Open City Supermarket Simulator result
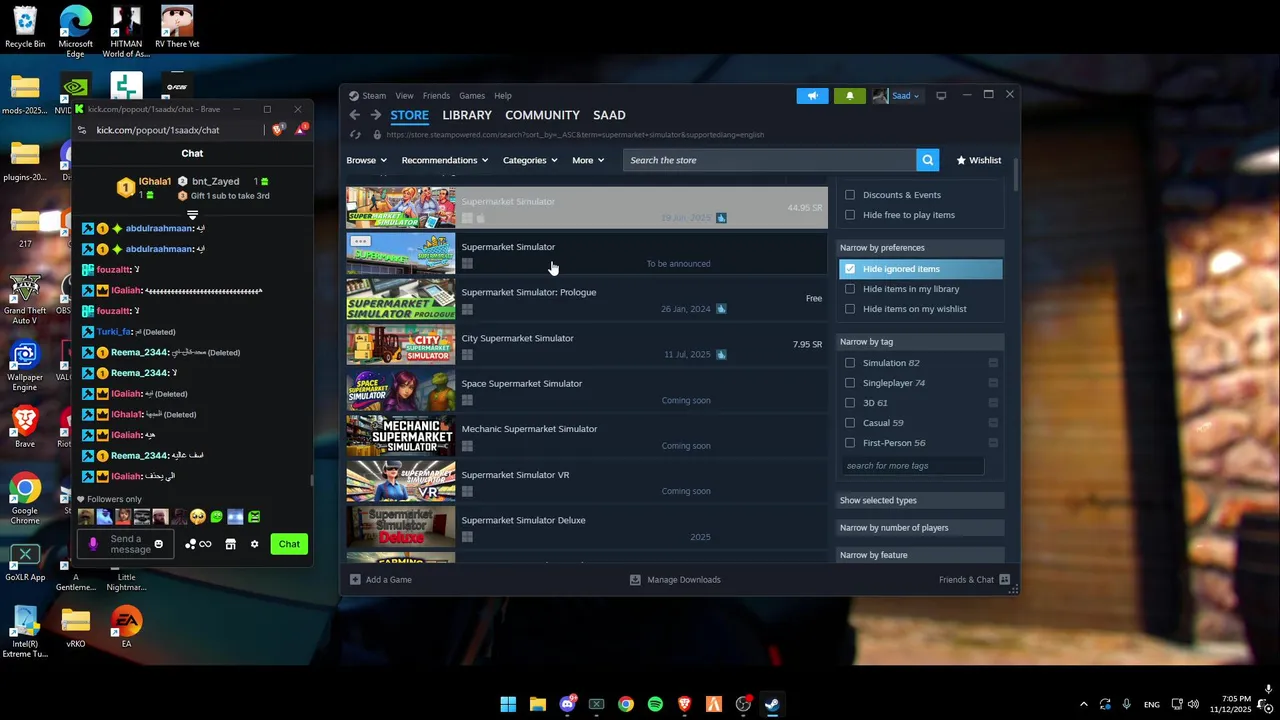1280x720 pixels. coord(587,346)
